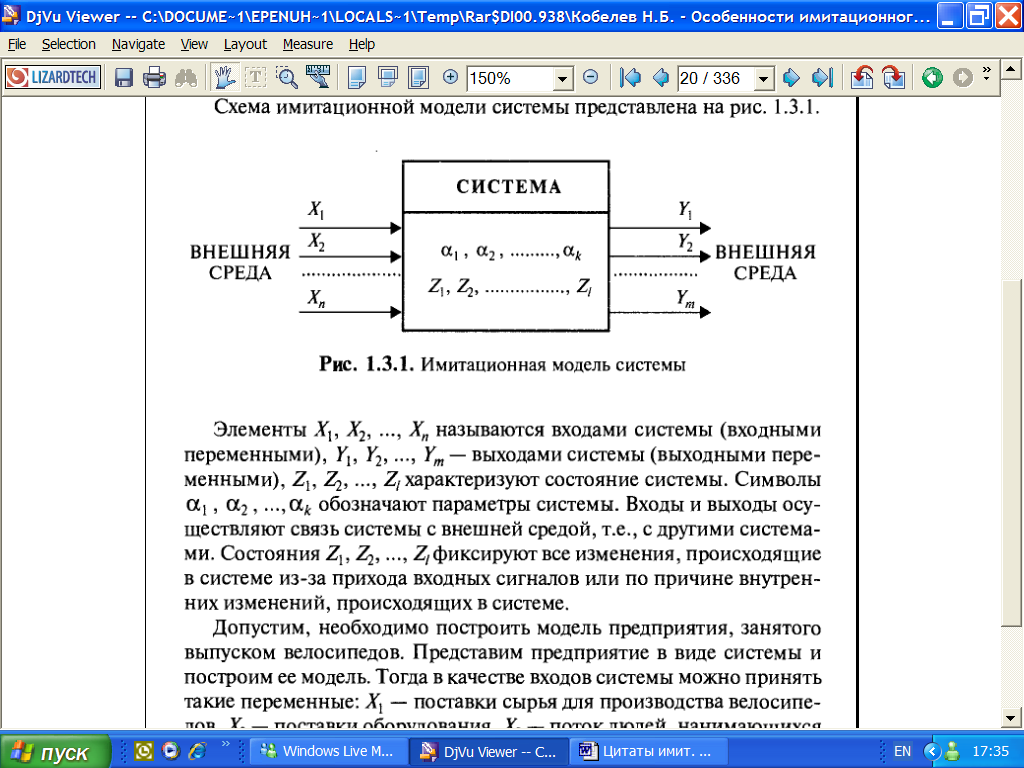Open the Layout menu
The image size is (1024, 768).
pos(246,44)
